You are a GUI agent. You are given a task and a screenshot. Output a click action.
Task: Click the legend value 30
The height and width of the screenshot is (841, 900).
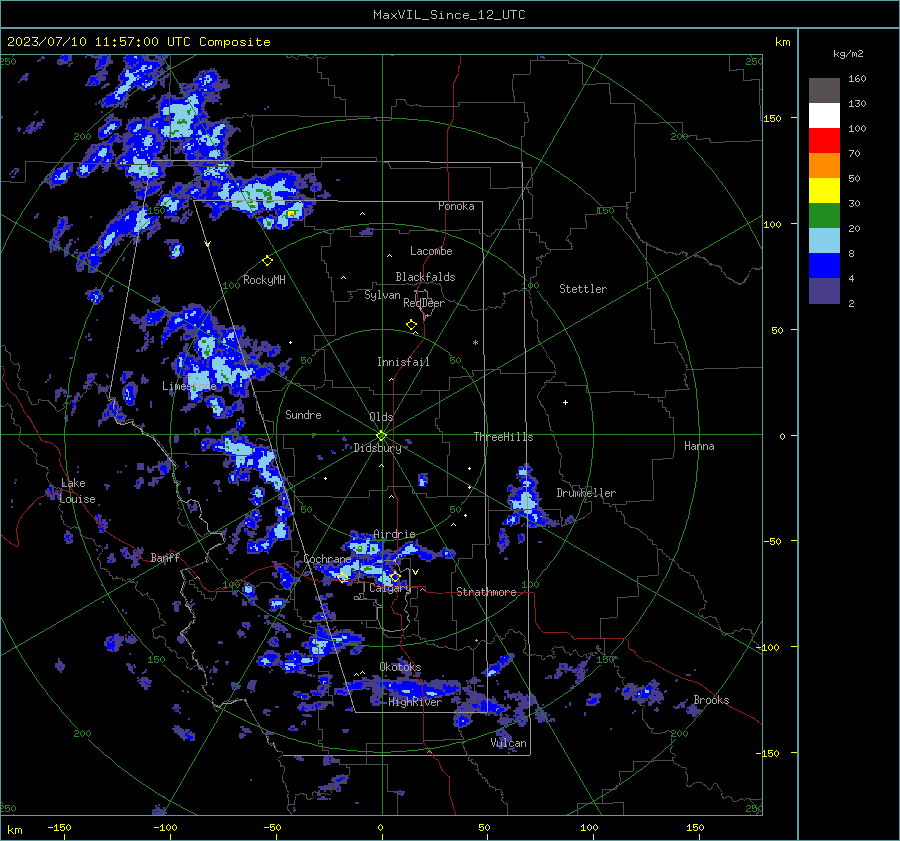tap(854, 204)
